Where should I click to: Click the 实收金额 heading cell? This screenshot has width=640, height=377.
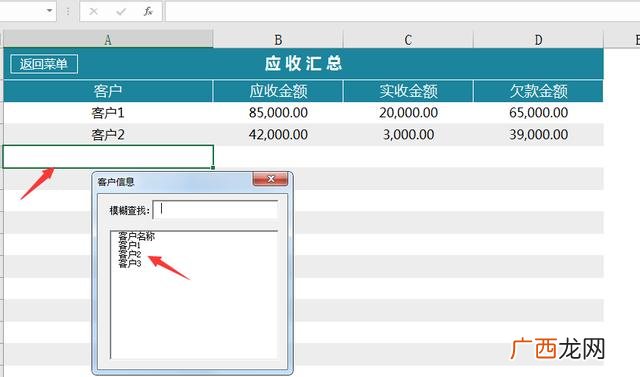click(x=408, y=91)
